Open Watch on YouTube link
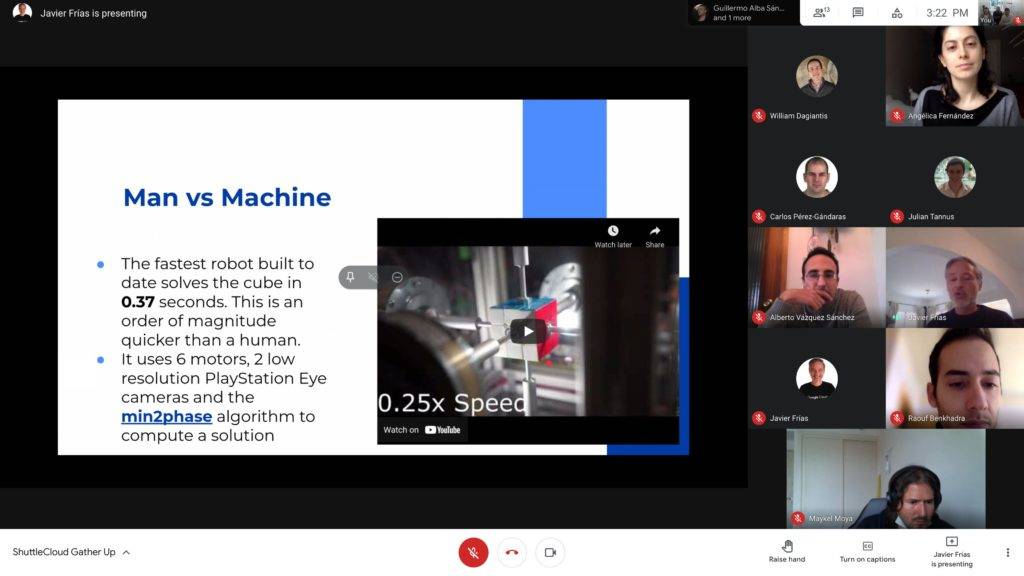1024x576 pixels. click(x=422, y=430)
